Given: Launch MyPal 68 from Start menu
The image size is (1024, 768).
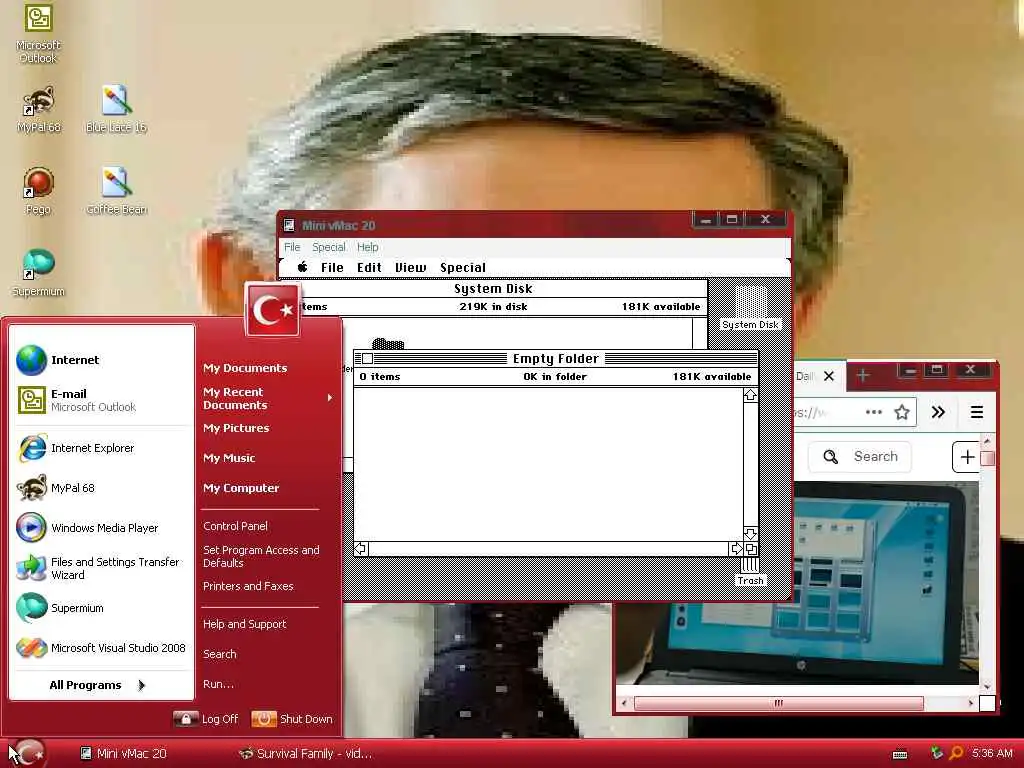Looking at the screenshot, I should click(x=103, y=488).
